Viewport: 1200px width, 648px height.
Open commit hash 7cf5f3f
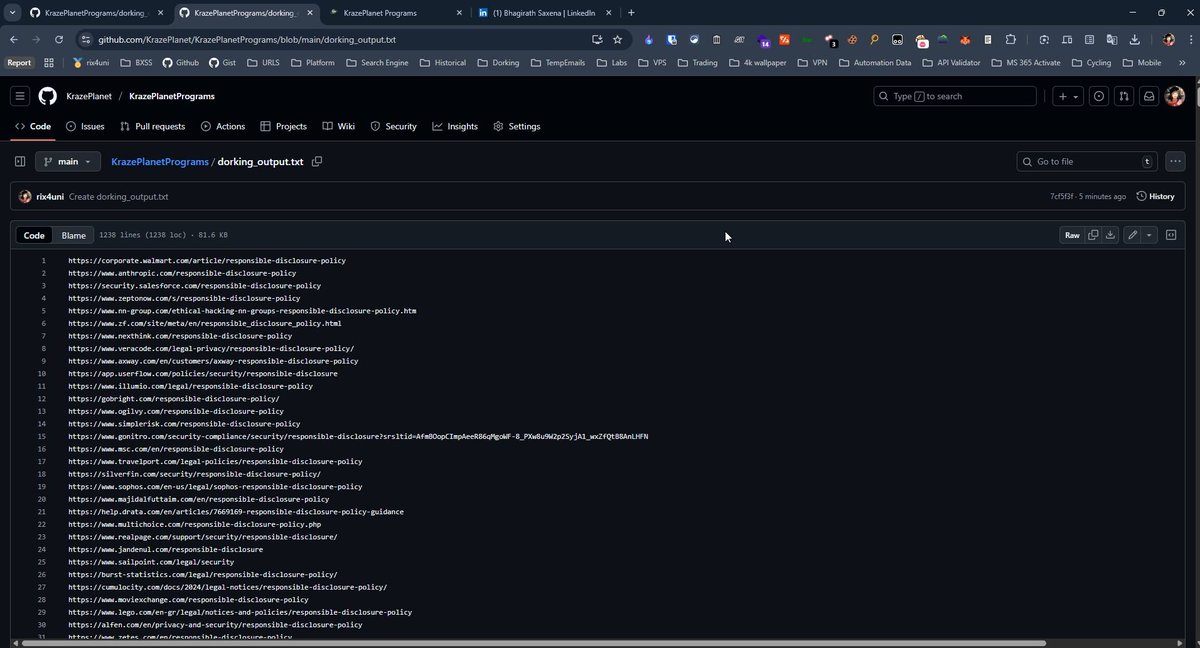pyautogui.click(x=1064, y=196)
